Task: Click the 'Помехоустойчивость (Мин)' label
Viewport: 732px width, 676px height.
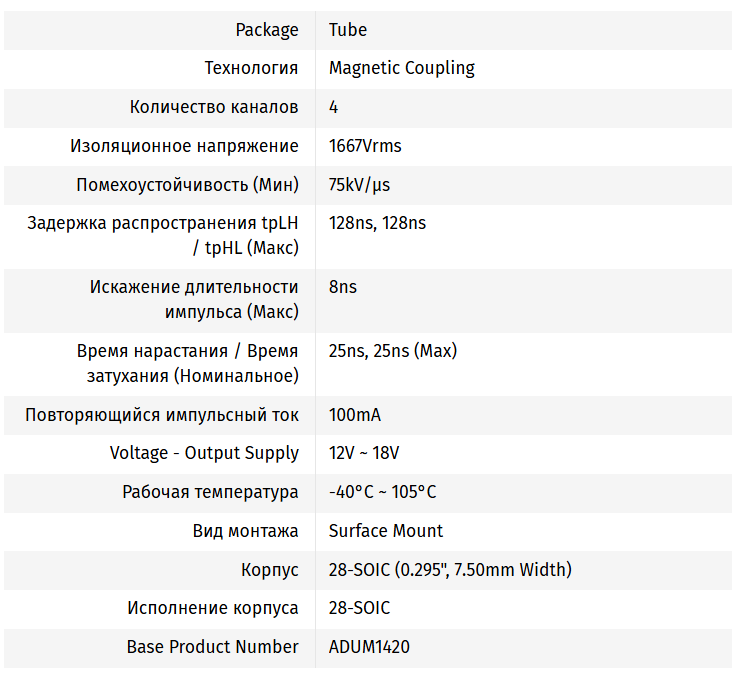Action: [187, 185]
